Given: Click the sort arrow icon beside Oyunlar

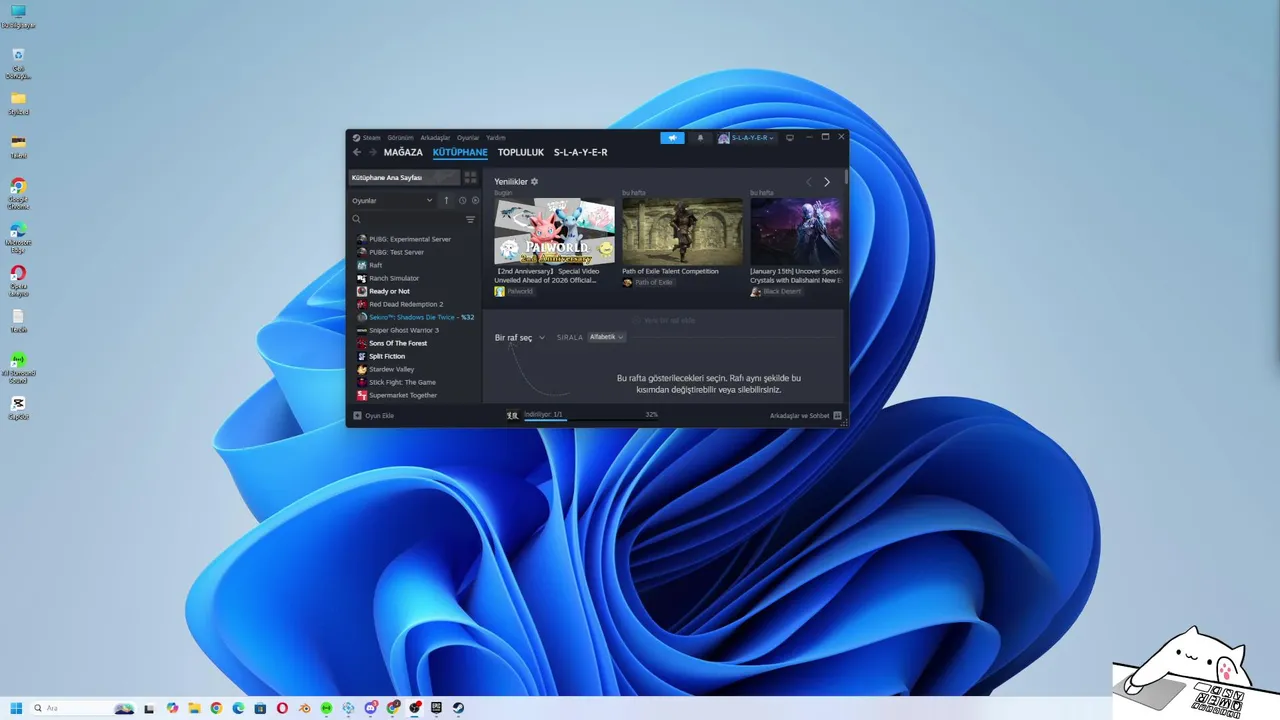Looking at the screenshot, I should tap(446, 201).
